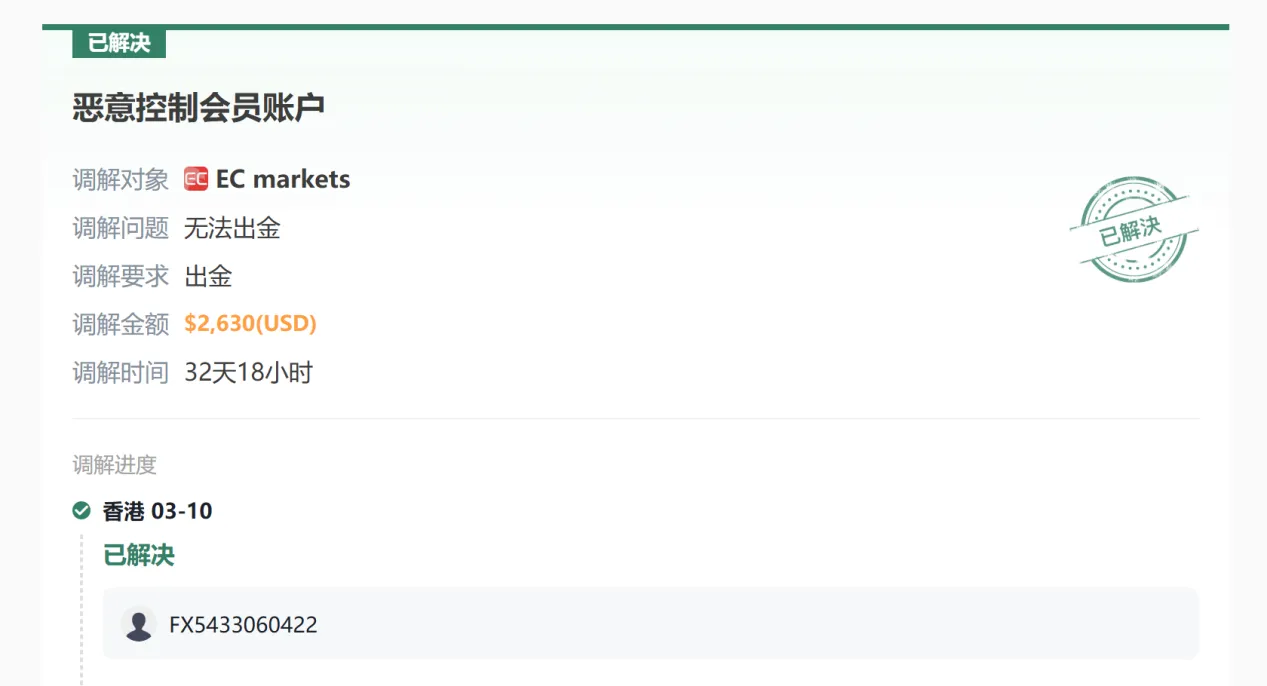Viewport: 1267px width, 686px height.
Task: Click the 调解时间 label
Action: point(121,373)
